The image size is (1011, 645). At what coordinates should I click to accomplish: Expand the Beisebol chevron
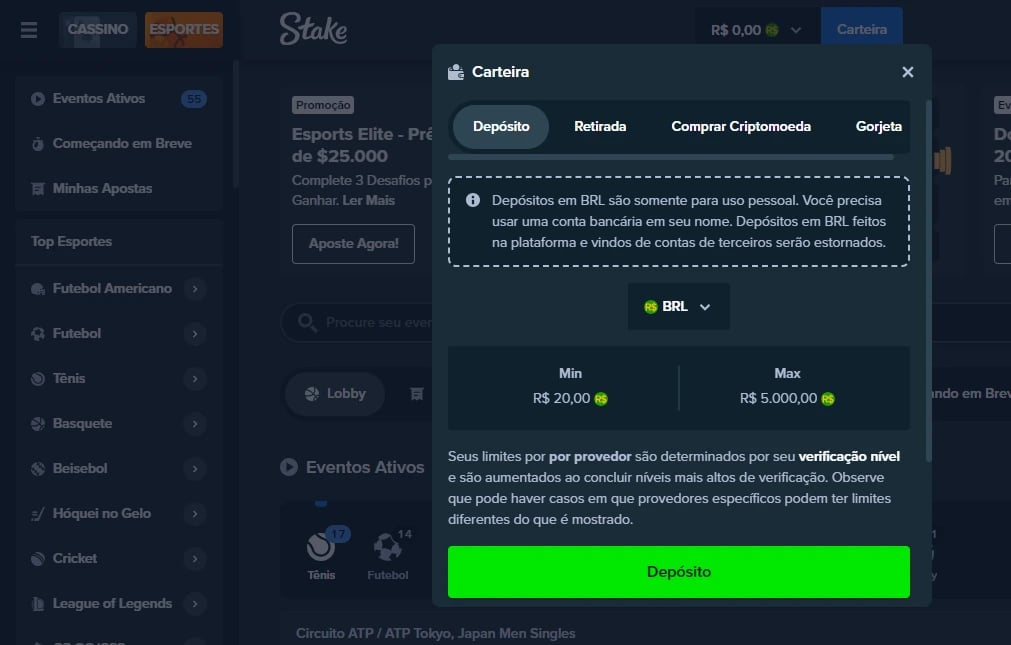tap(195, 469)
